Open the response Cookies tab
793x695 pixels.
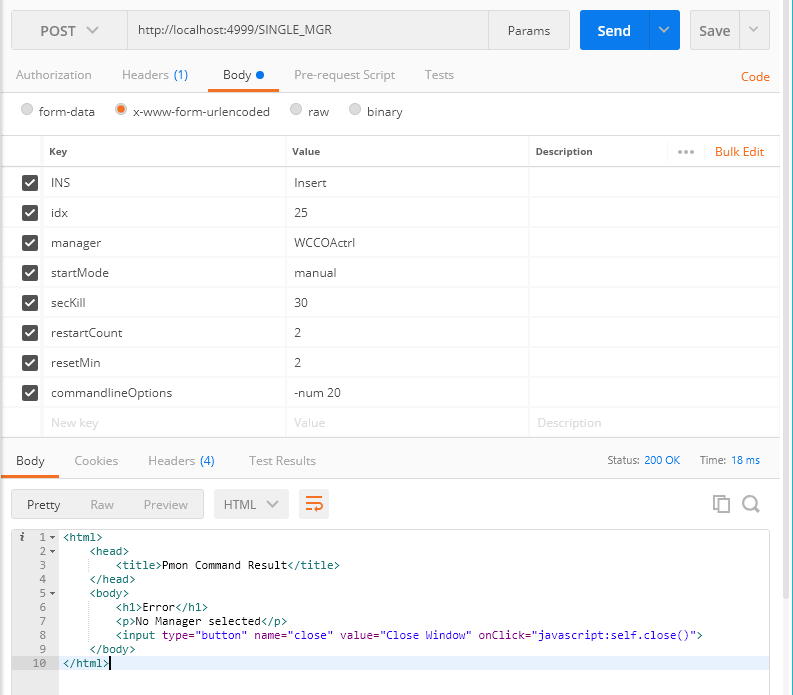[96, 460]
